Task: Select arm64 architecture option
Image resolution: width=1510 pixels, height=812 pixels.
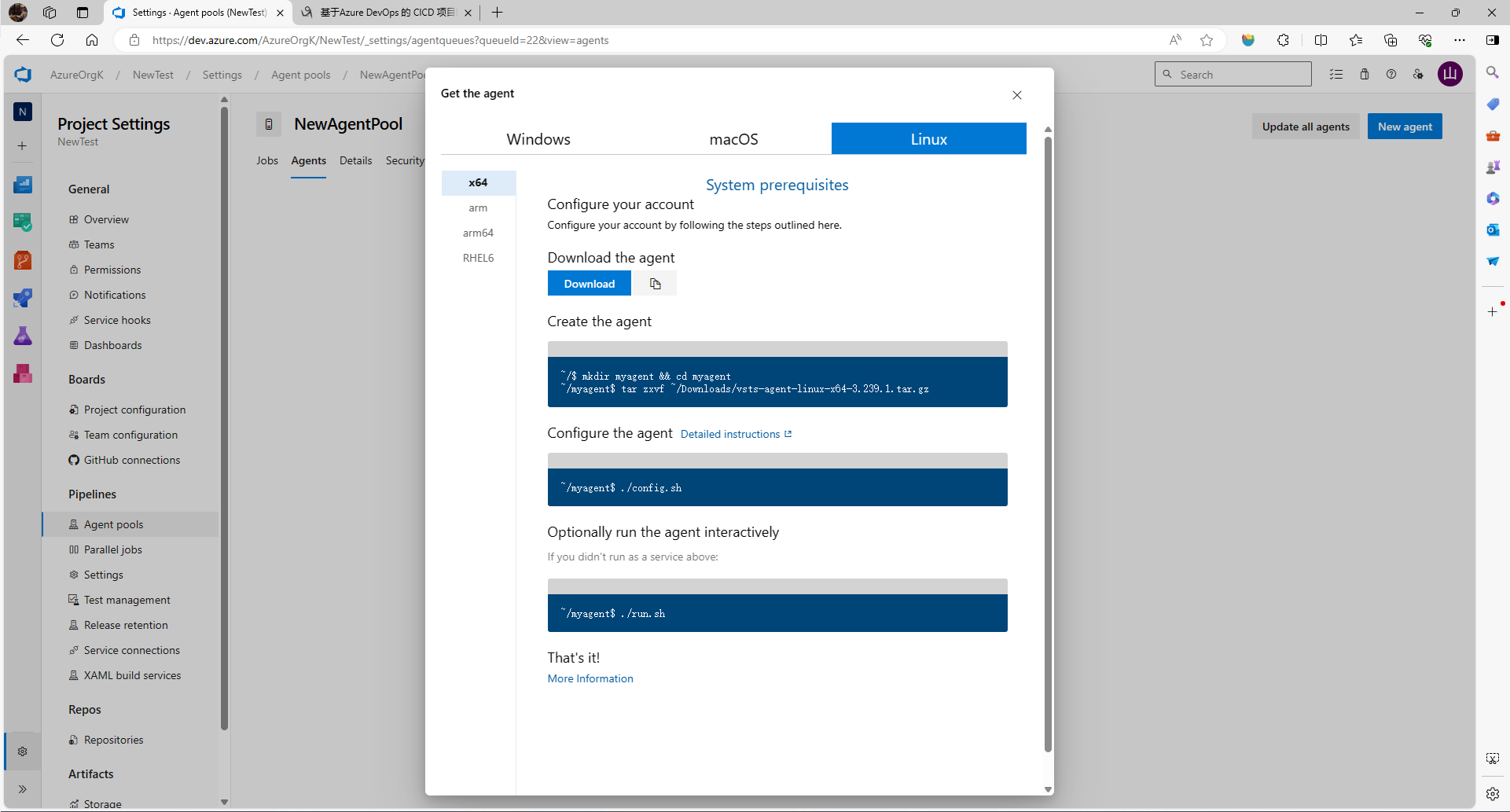Action: click(478, 233)
